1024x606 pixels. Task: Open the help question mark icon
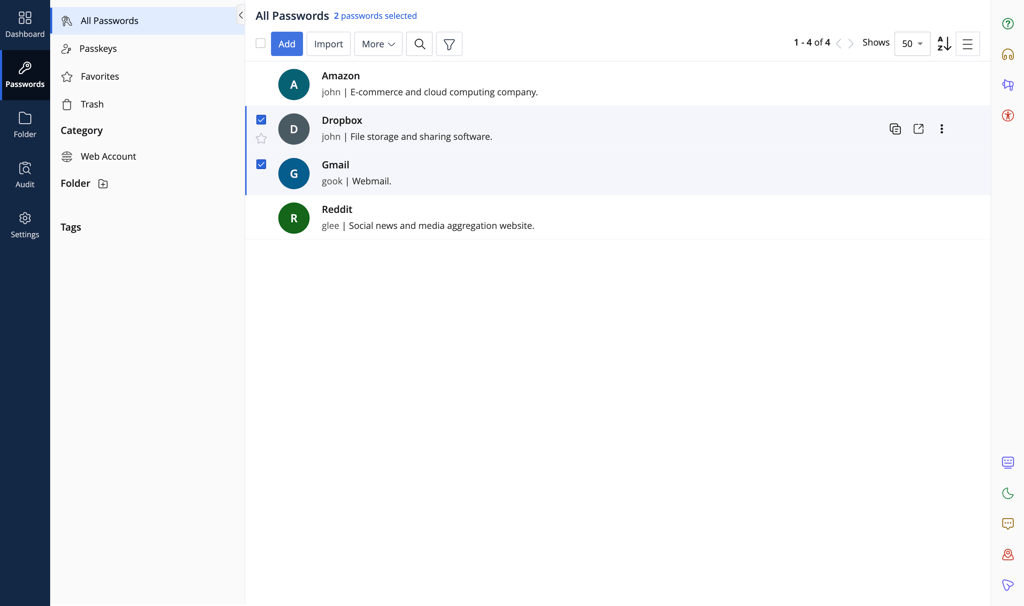click(1008, 24)
